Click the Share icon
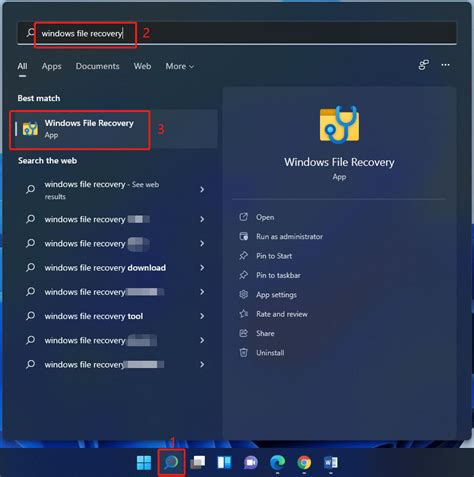The height and width of the screenshot is (477, 474). [x=244, y=333]
